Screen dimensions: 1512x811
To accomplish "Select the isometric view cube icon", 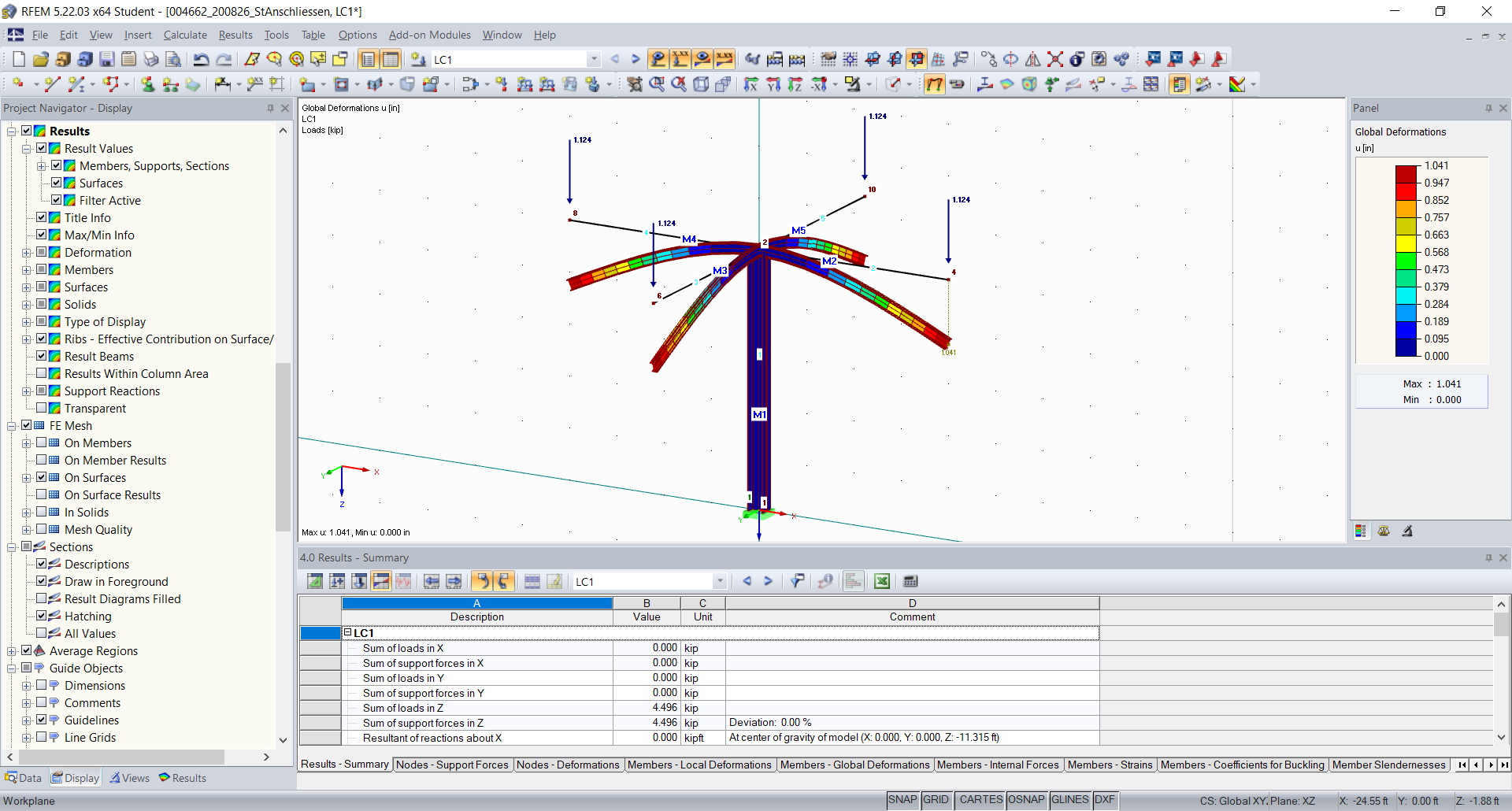I will (x=702, y=83).
